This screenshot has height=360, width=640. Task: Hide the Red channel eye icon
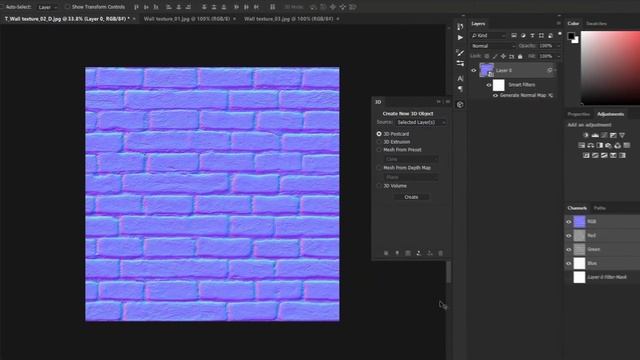click(569, 236)
